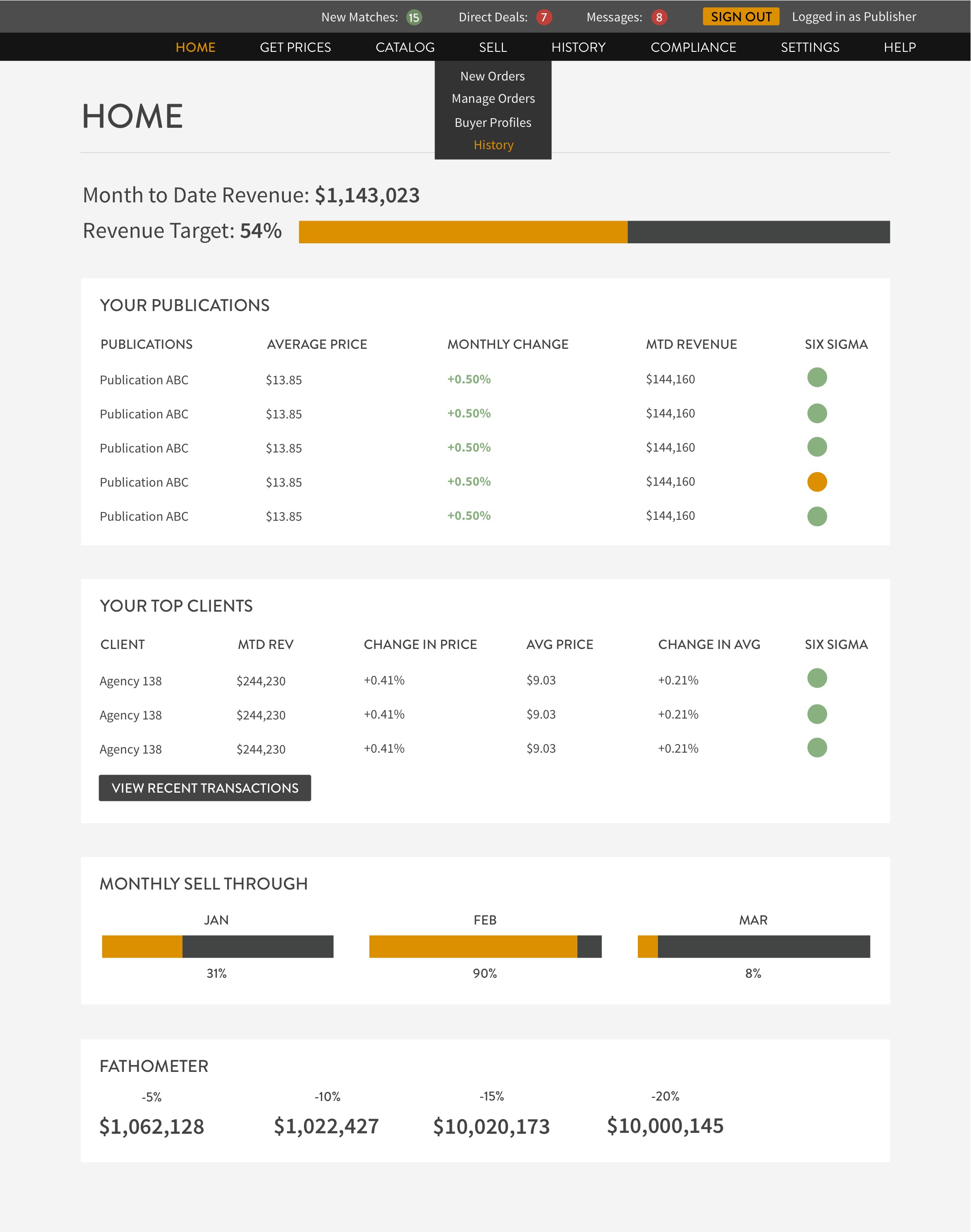Click the orange Six Sigma status dot
The height and width of the screenshot is (1232, 971).
point(816,482)
